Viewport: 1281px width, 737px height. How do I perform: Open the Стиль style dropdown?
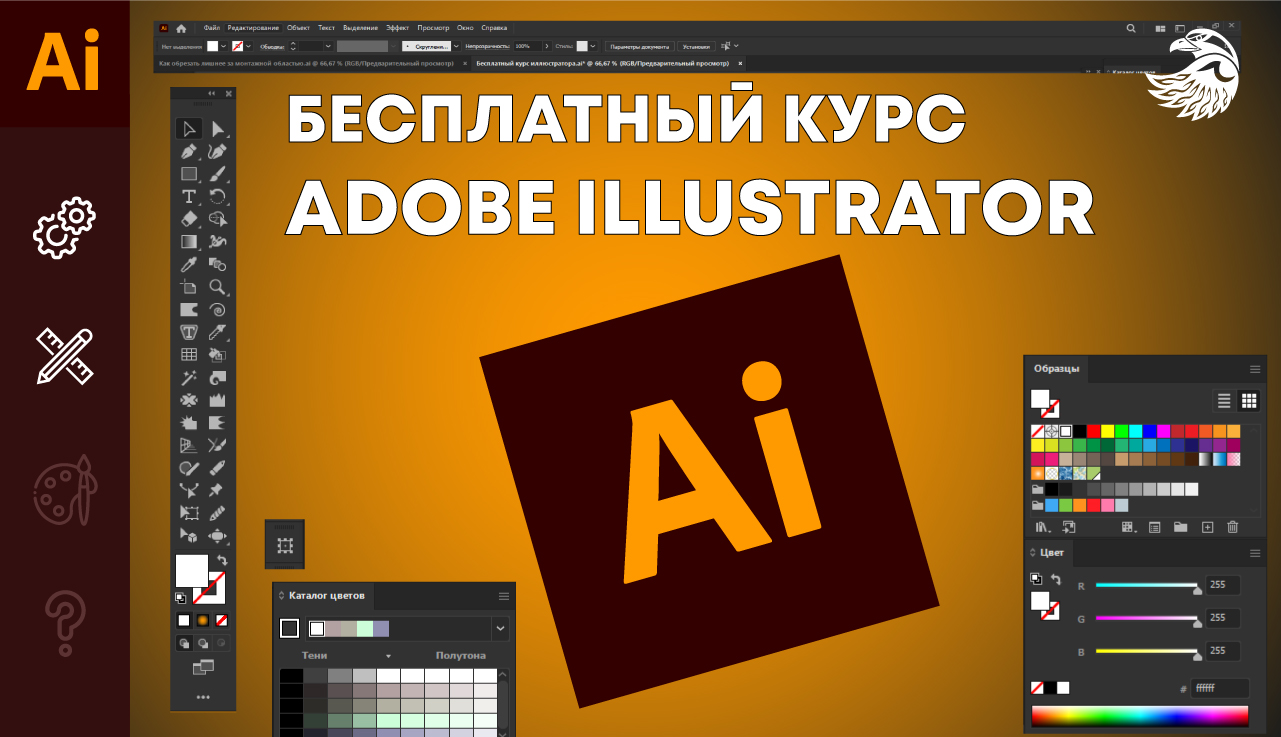tap(593, 46)
